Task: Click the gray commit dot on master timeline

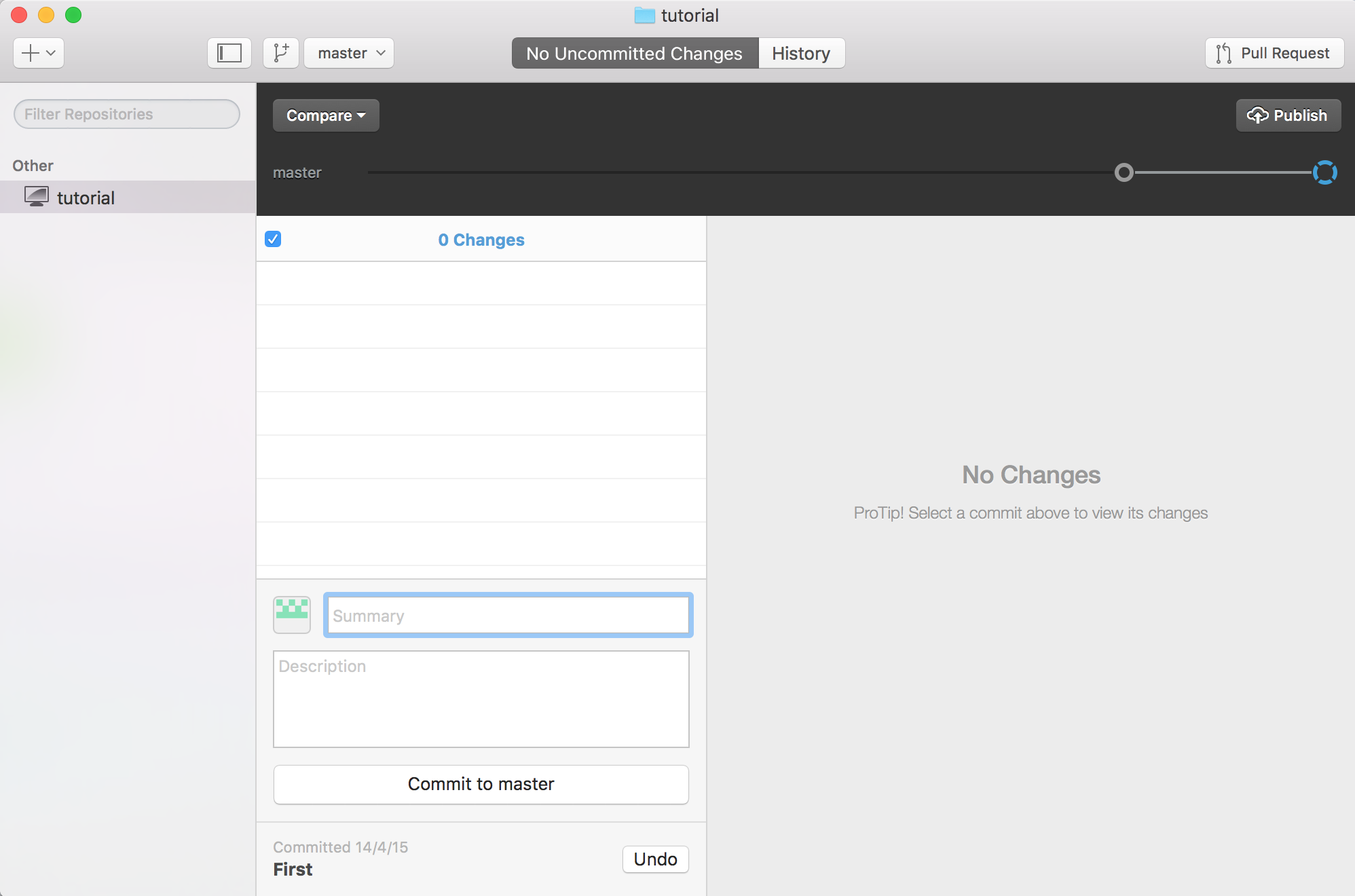Action: pyautogui.click(x=1124, y=172)
